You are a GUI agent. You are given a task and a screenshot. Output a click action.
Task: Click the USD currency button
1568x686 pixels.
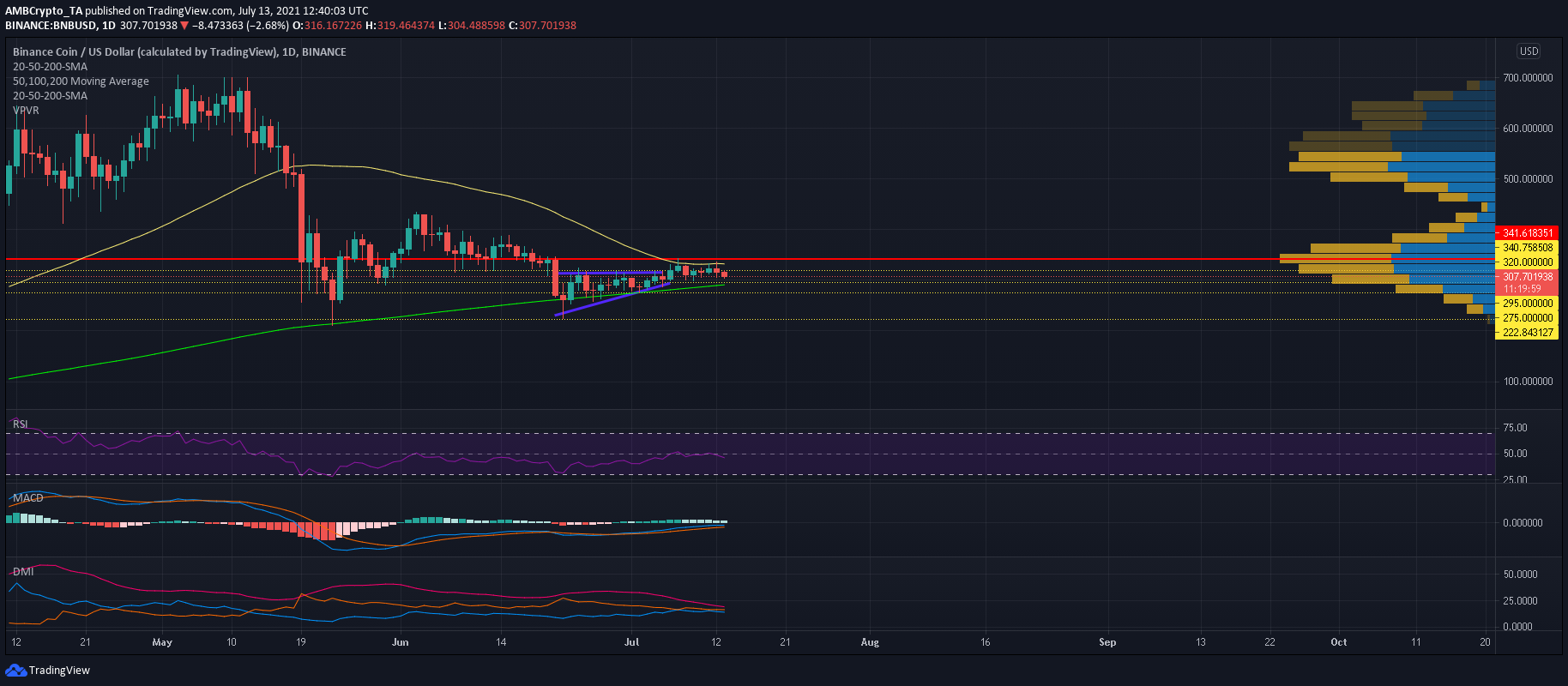pyautogui.click(x=1529, y=51)
